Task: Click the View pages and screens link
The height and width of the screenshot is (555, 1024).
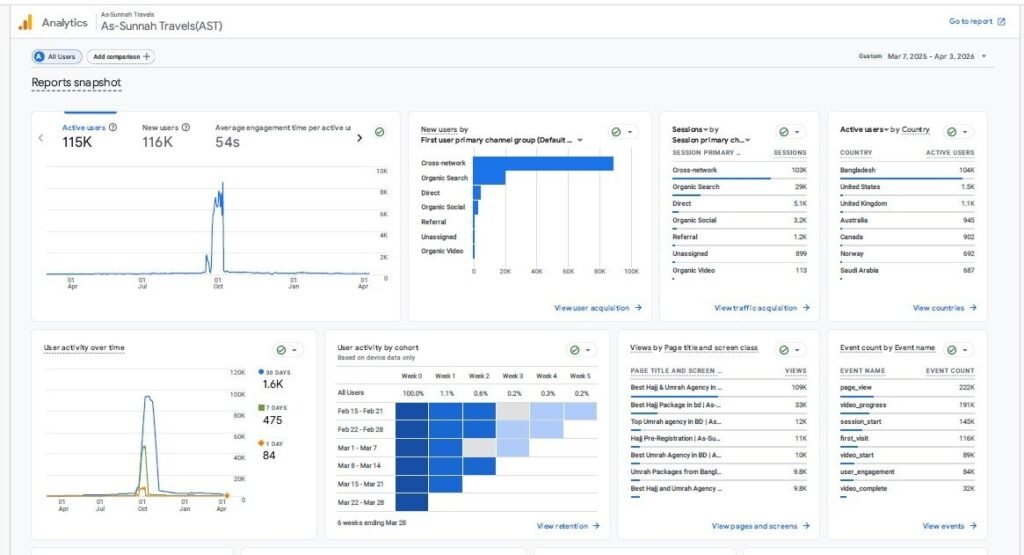Action: pyautogui.click(x=760, y=526)
